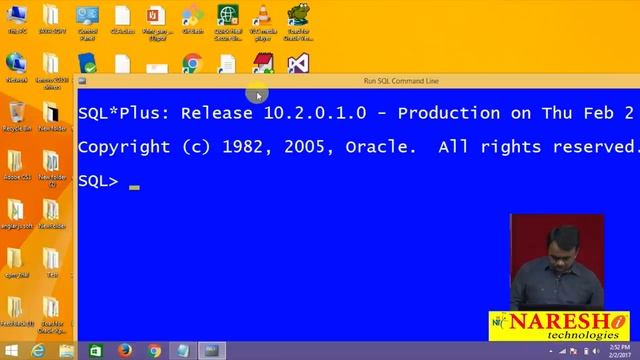Open the New folder beside Recycle Bin
This screenshot has width=640, height=360.
(x=52, y=117)
